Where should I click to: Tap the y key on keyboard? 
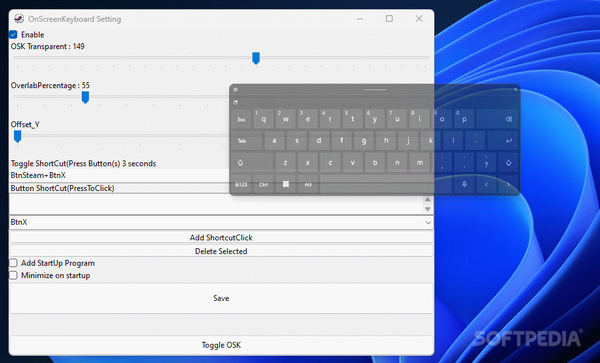coord(375,119)
